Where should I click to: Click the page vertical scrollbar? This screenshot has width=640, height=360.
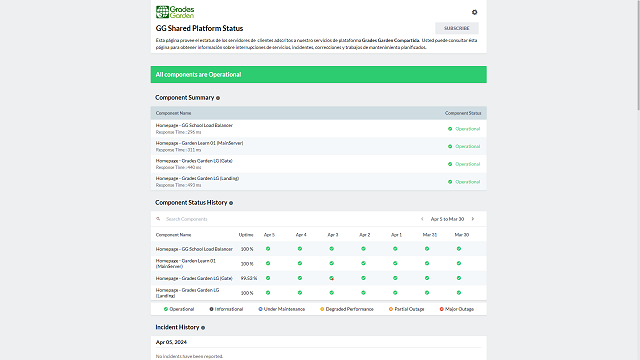pos(638,55)
